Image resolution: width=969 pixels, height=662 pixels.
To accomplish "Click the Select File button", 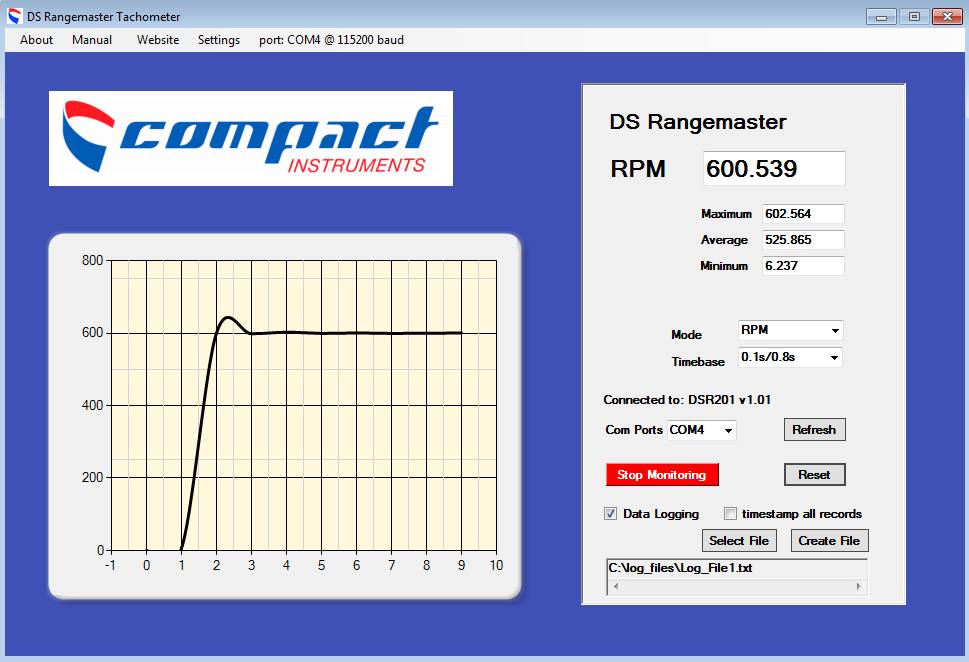I will (739, 541).
